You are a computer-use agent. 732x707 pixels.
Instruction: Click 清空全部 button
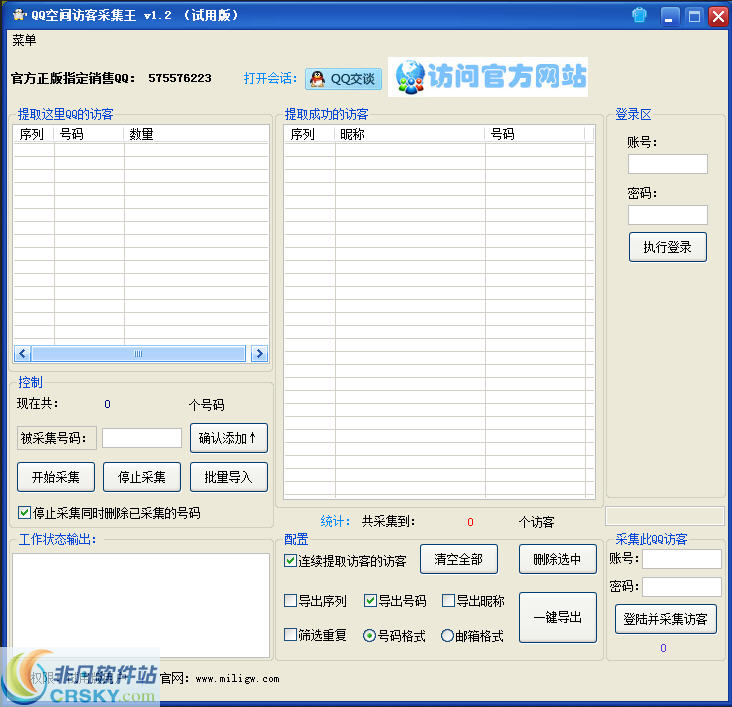pyautogui.click(x=459, y=559)
